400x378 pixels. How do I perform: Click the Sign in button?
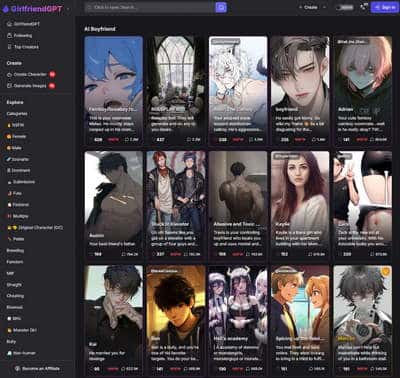click(x=384, y=7)
